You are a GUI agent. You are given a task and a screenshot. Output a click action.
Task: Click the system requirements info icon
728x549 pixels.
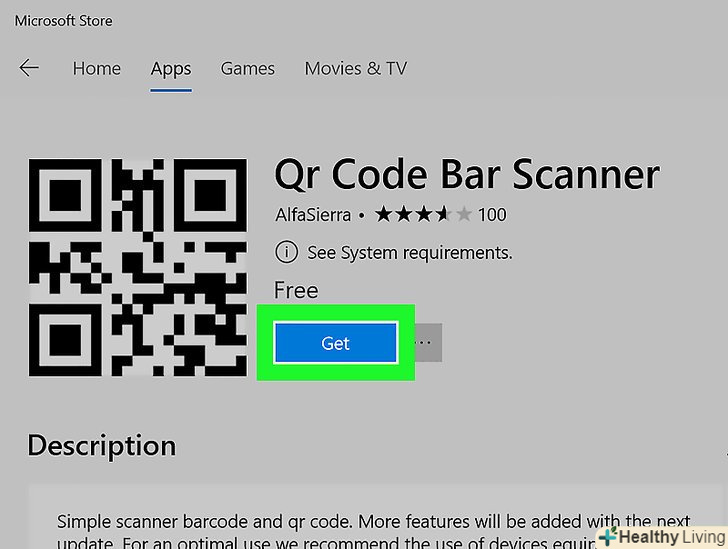tap(286, 252)
